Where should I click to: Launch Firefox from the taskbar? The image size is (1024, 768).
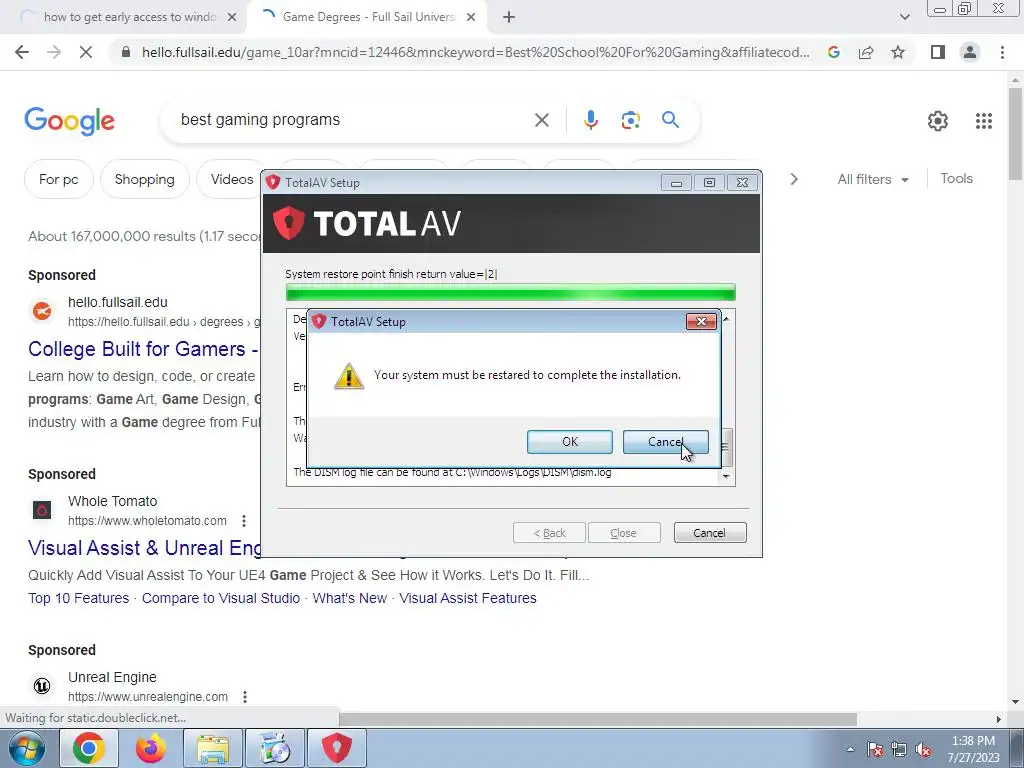pyautogui.click(x=150, y=748)
